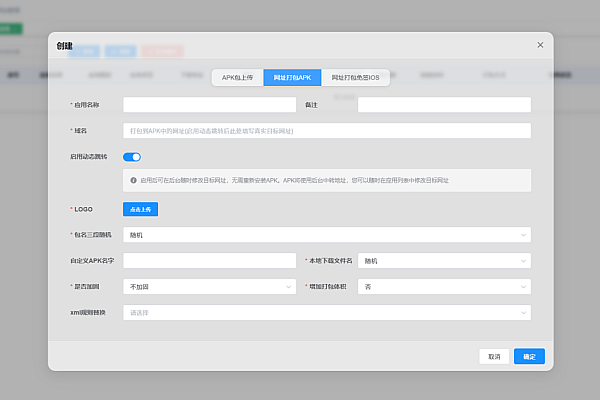Open the 增加打包体积 dropdown showing 否
This screenshot has width=600, height=400.
[444, 287]
